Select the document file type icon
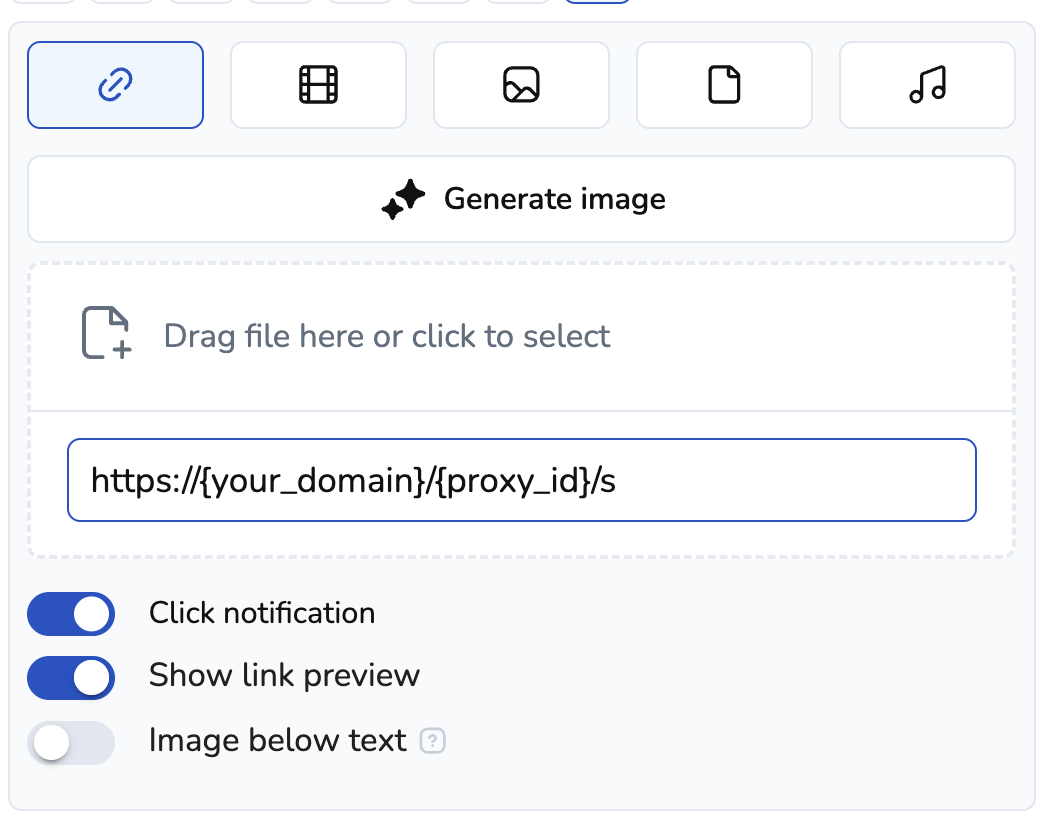Image resolution: width=1048 pixels, height=822 pixels. 724,86
